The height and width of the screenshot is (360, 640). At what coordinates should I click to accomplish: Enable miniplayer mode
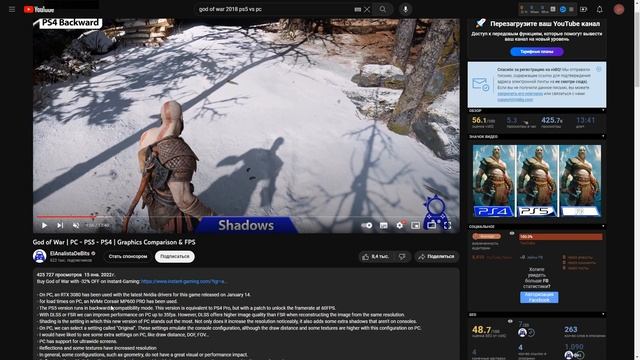(x=416, y=225)
